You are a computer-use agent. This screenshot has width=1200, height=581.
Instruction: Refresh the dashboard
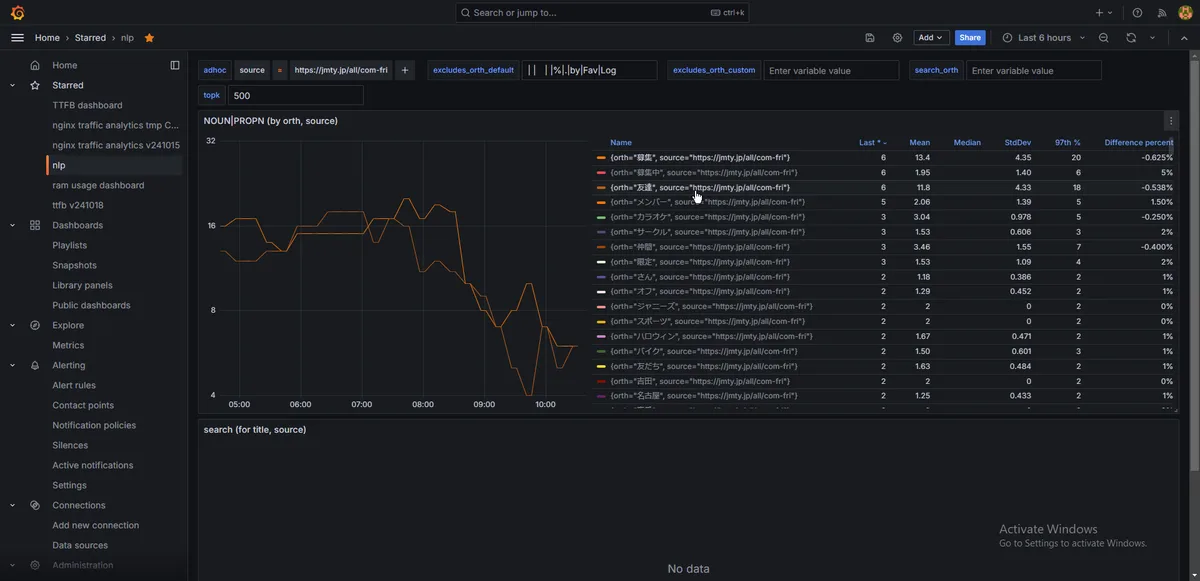click(1131, 38)
